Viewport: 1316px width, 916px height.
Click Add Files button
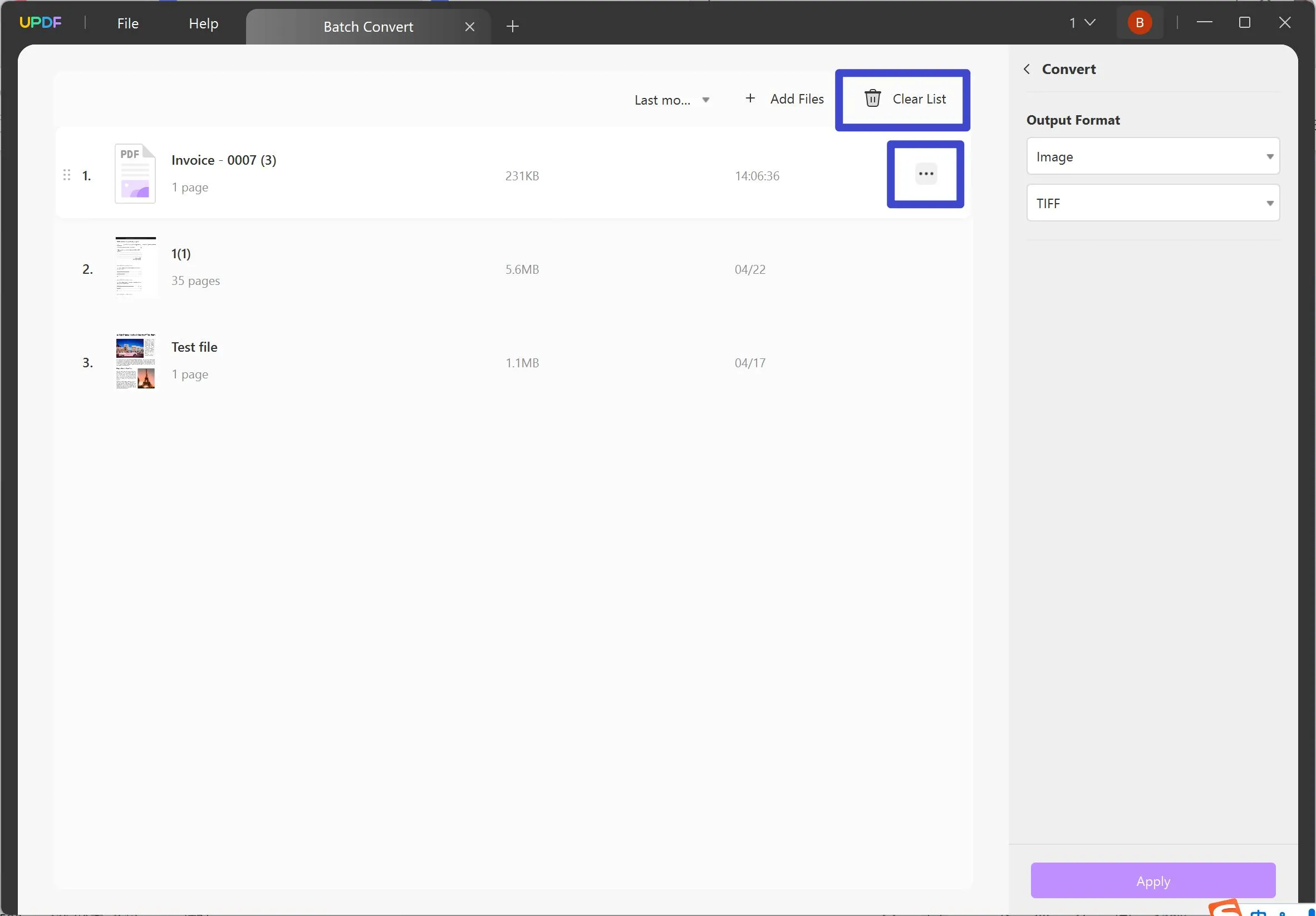click(x=784, y=99)
